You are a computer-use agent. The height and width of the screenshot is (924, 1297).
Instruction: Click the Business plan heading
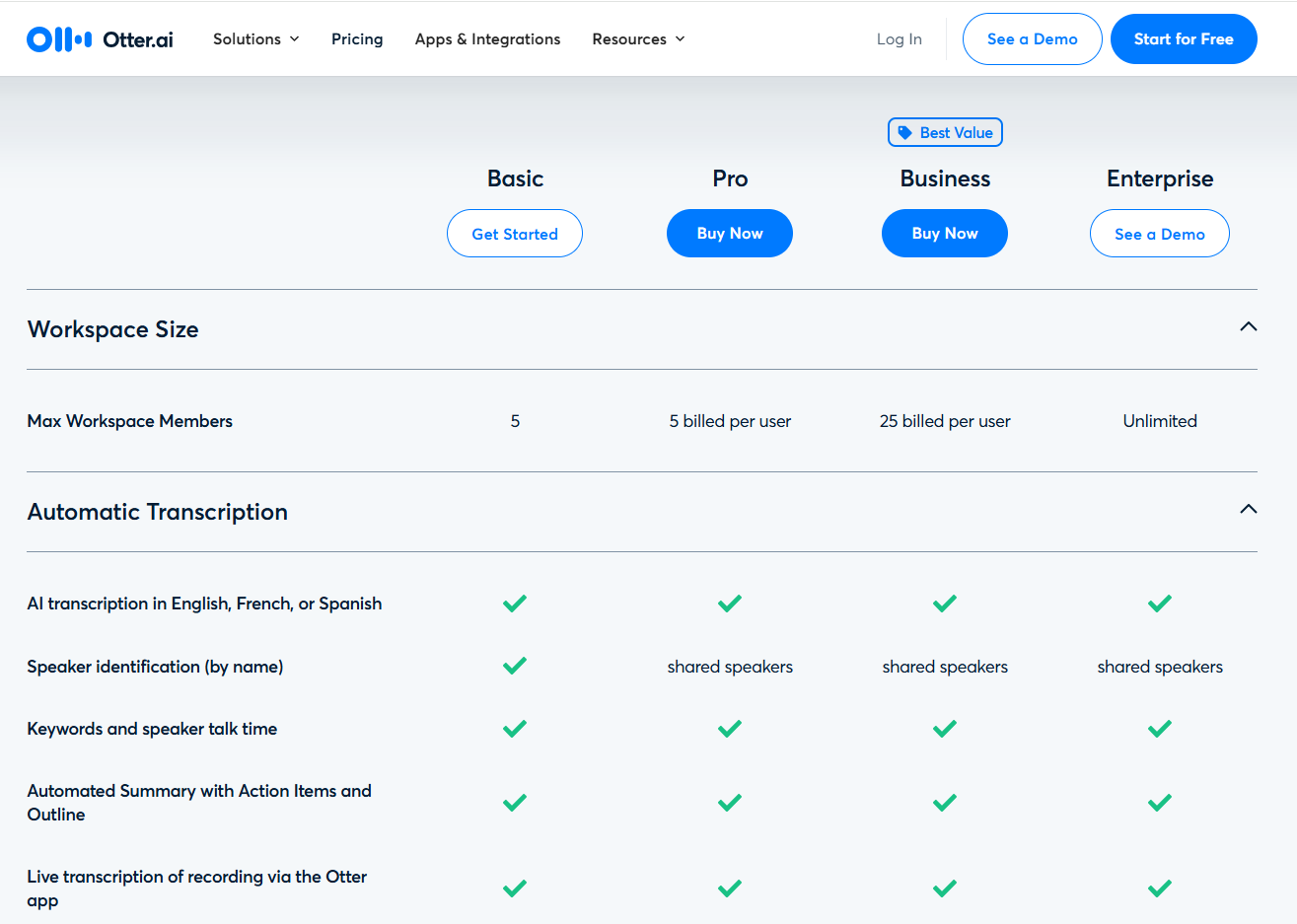coord(945,178)
